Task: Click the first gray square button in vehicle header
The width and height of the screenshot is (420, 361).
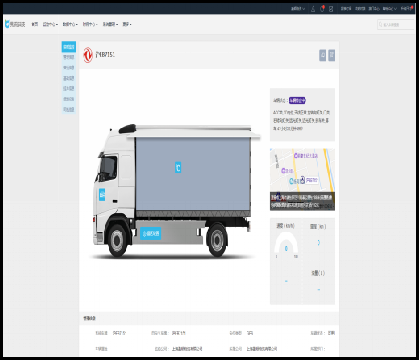Action: [322, 55]
